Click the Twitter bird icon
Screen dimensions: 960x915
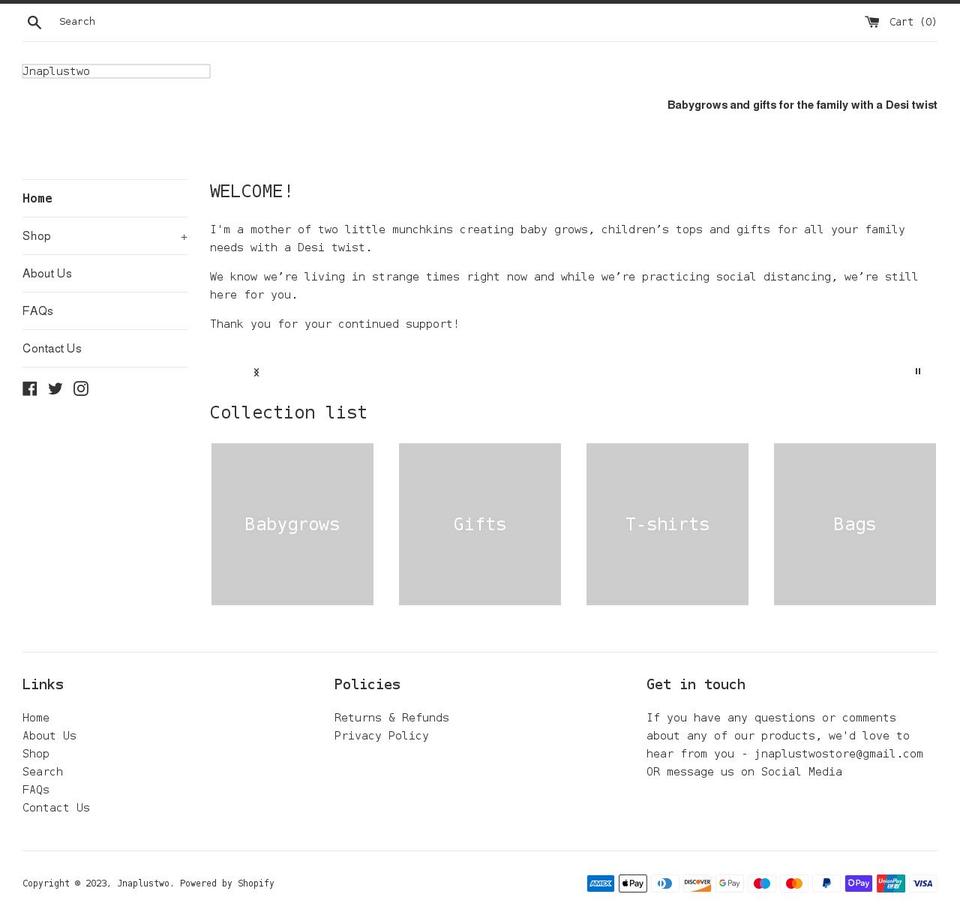[55, 388]
